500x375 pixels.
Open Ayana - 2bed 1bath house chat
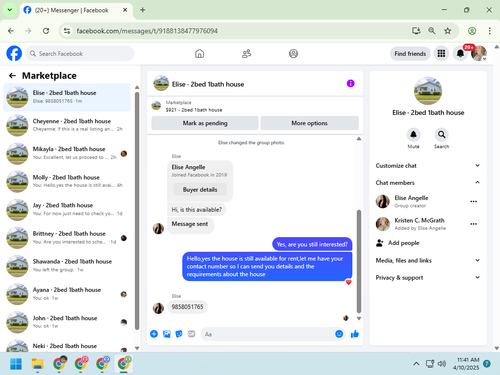coord(67,294)
